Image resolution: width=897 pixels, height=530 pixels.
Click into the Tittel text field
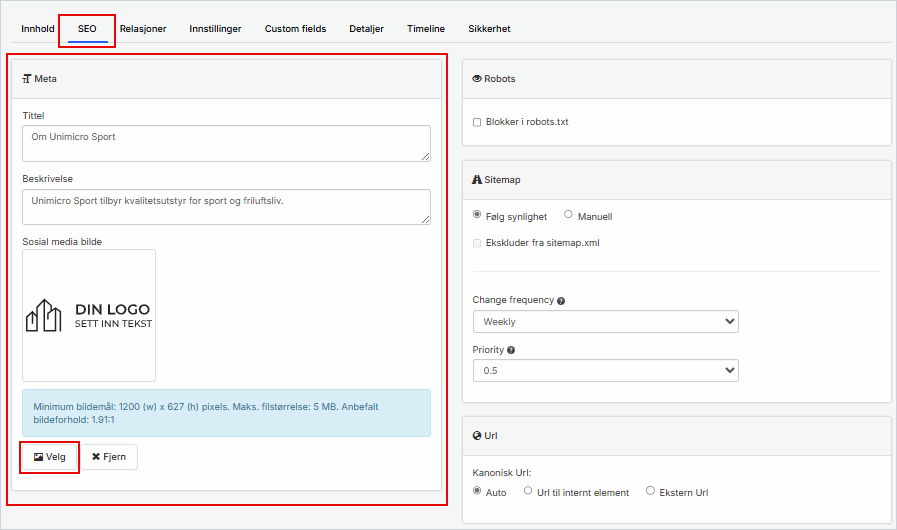pyautogui.click(x=226, y=143)
